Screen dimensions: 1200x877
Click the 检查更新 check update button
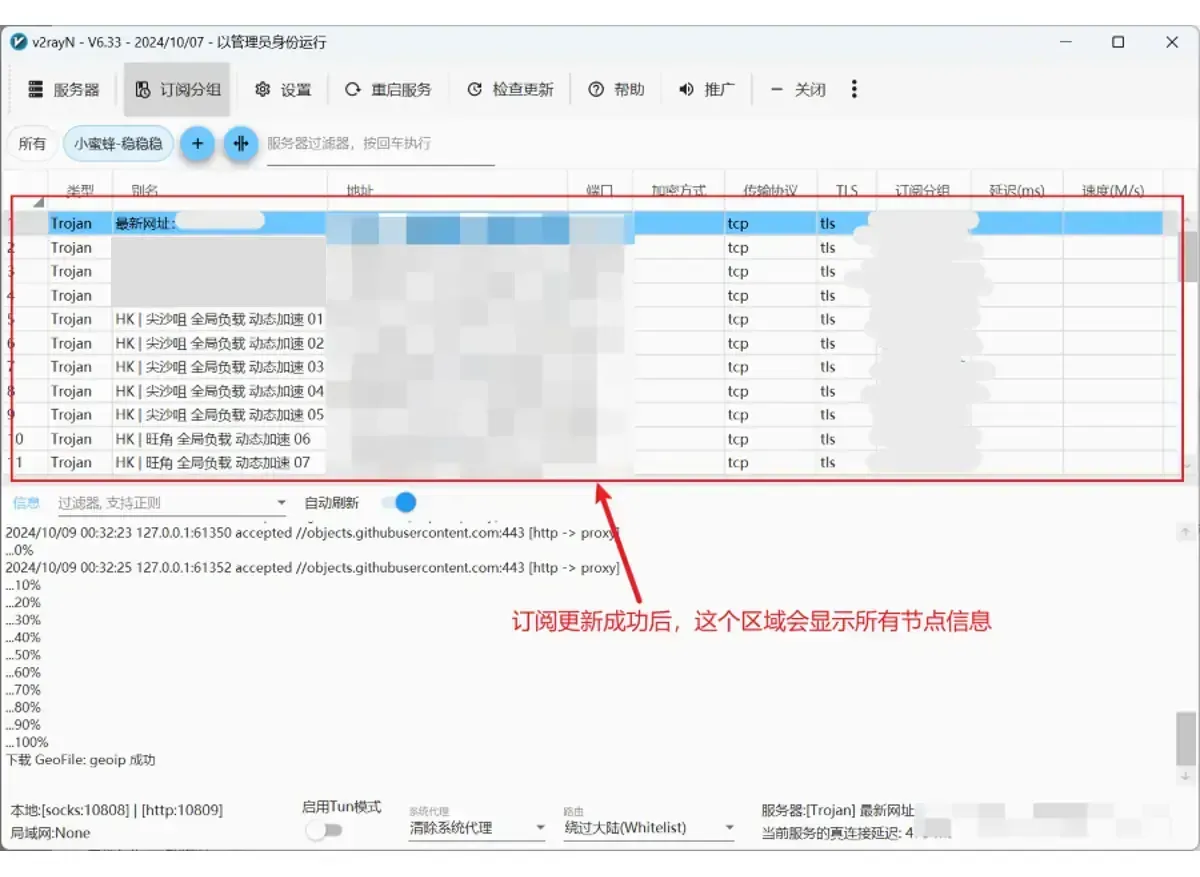pyautogui.click(x=510, y=89)
